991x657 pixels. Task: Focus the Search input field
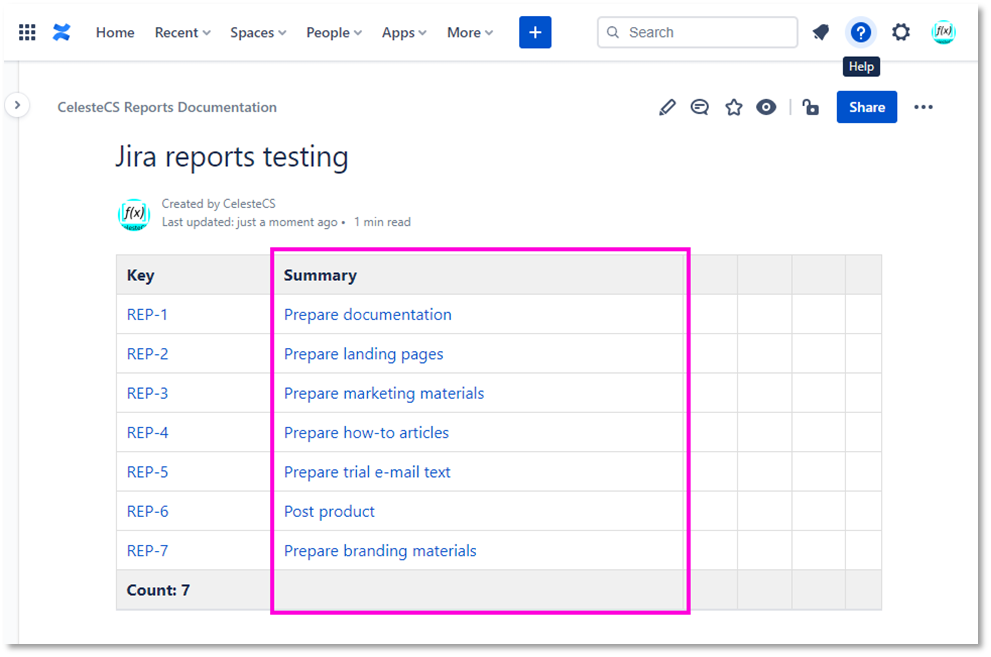pyautogui.click(x=697, y=32)
